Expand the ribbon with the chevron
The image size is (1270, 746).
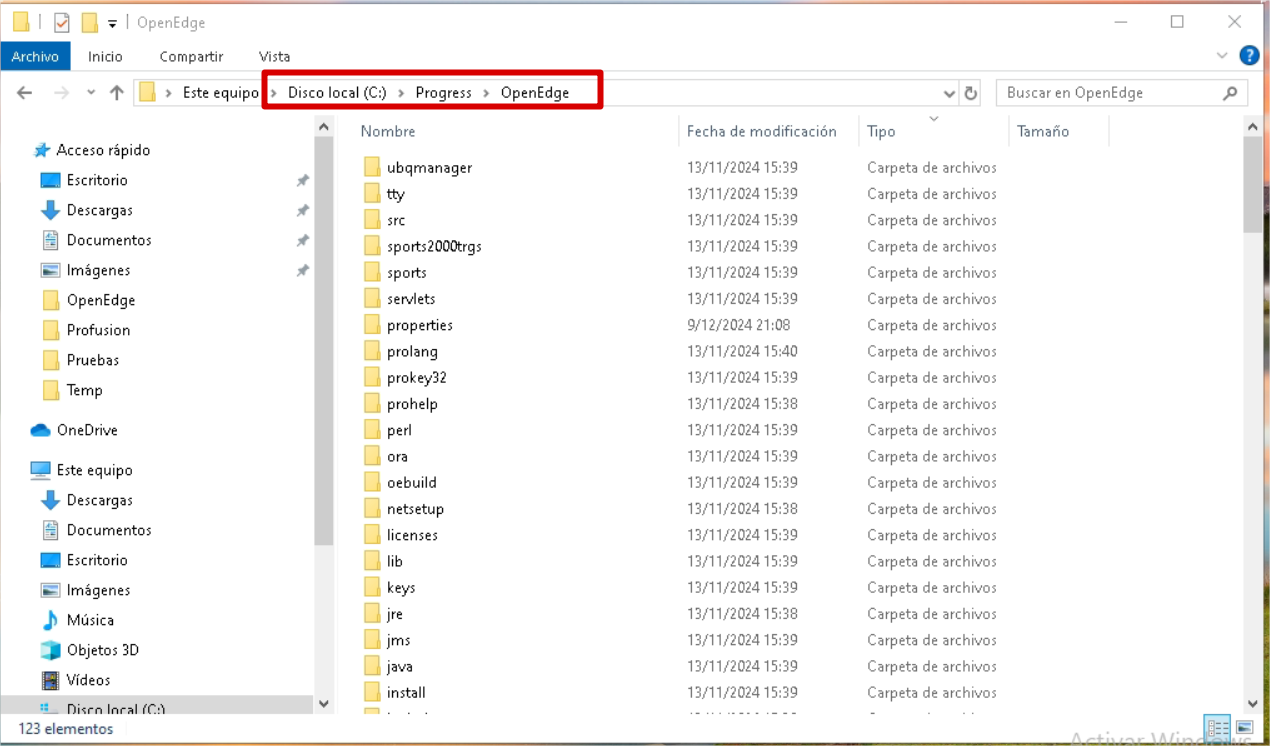tap(1222, 56)
